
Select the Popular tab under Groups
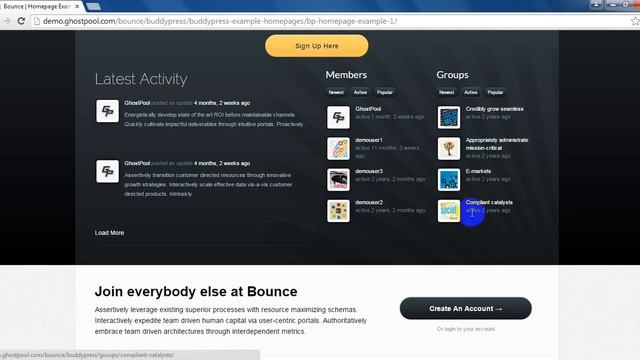point(495,92)
